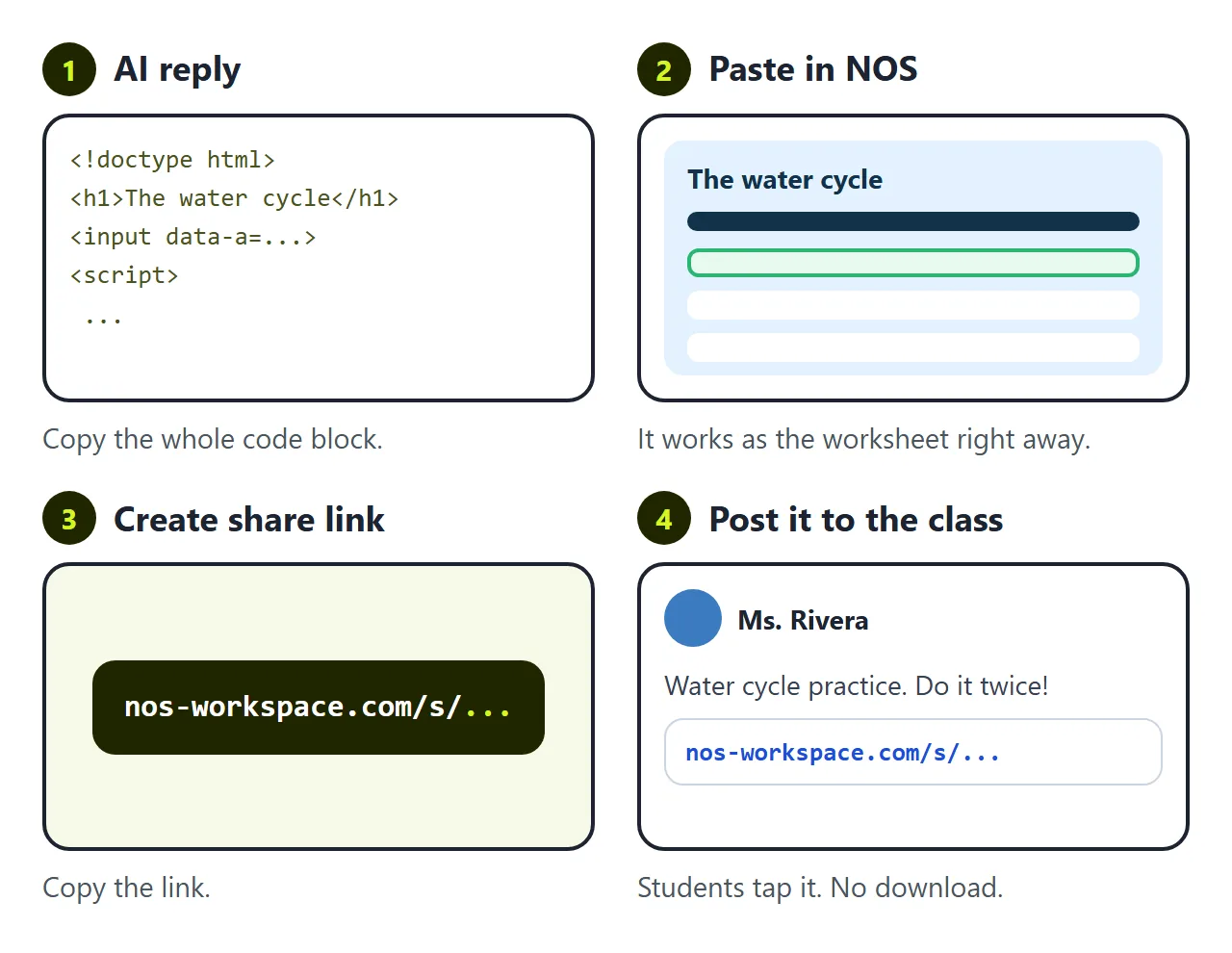Click the "<input data-a=...>" code line

[192, 237]
